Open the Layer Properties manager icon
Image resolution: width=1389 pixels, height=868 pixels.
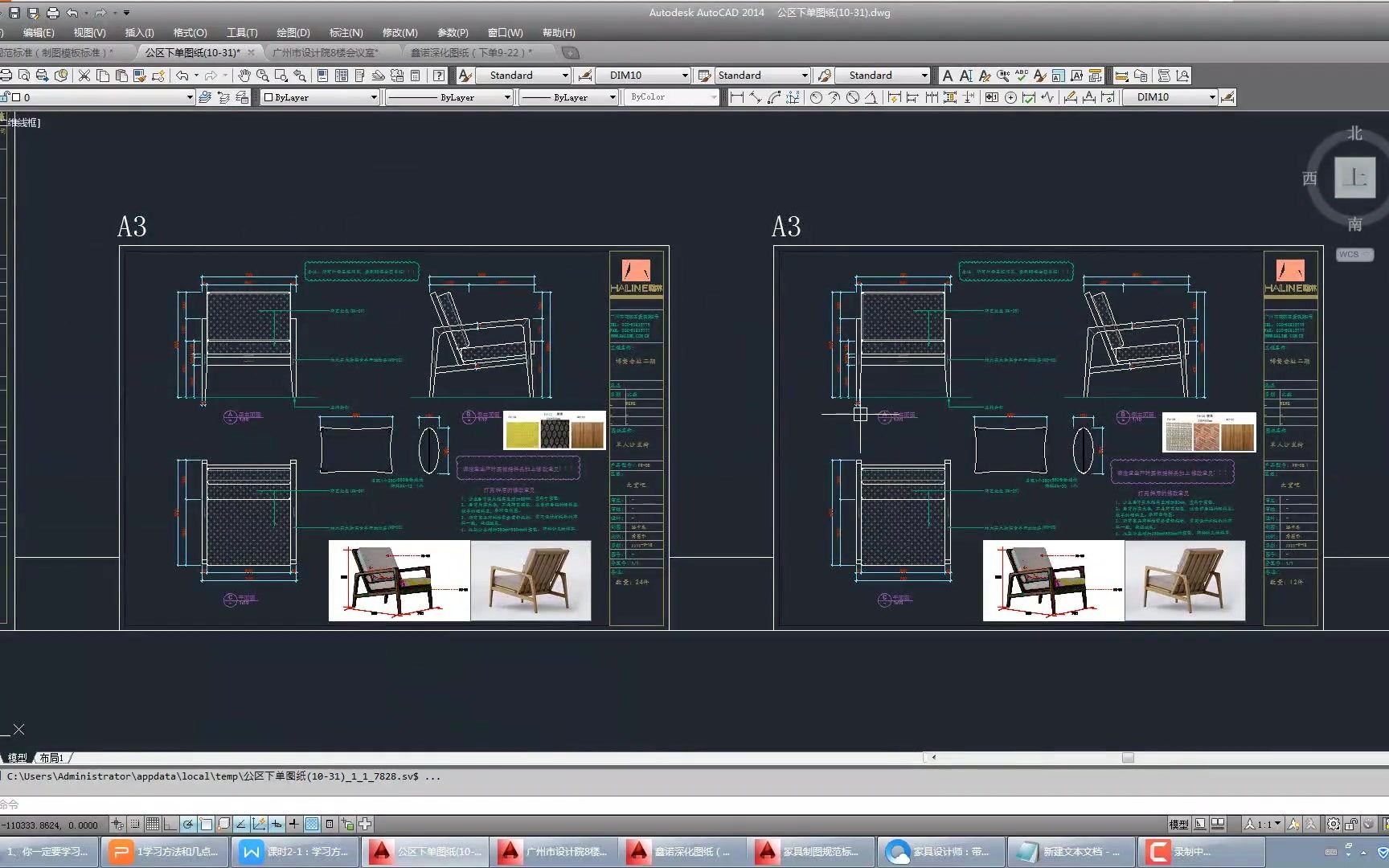coord(205,97)
